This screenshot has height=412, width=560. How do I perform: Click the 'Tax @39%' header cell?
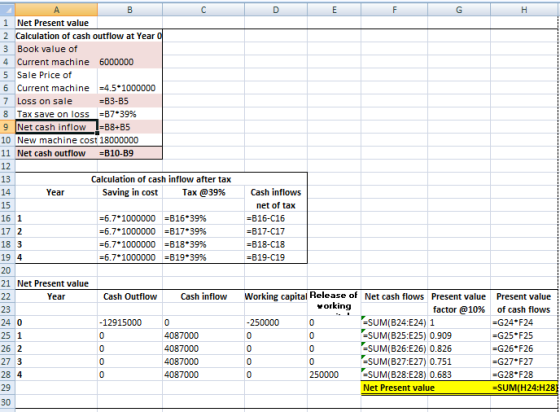tap(204, 192)
